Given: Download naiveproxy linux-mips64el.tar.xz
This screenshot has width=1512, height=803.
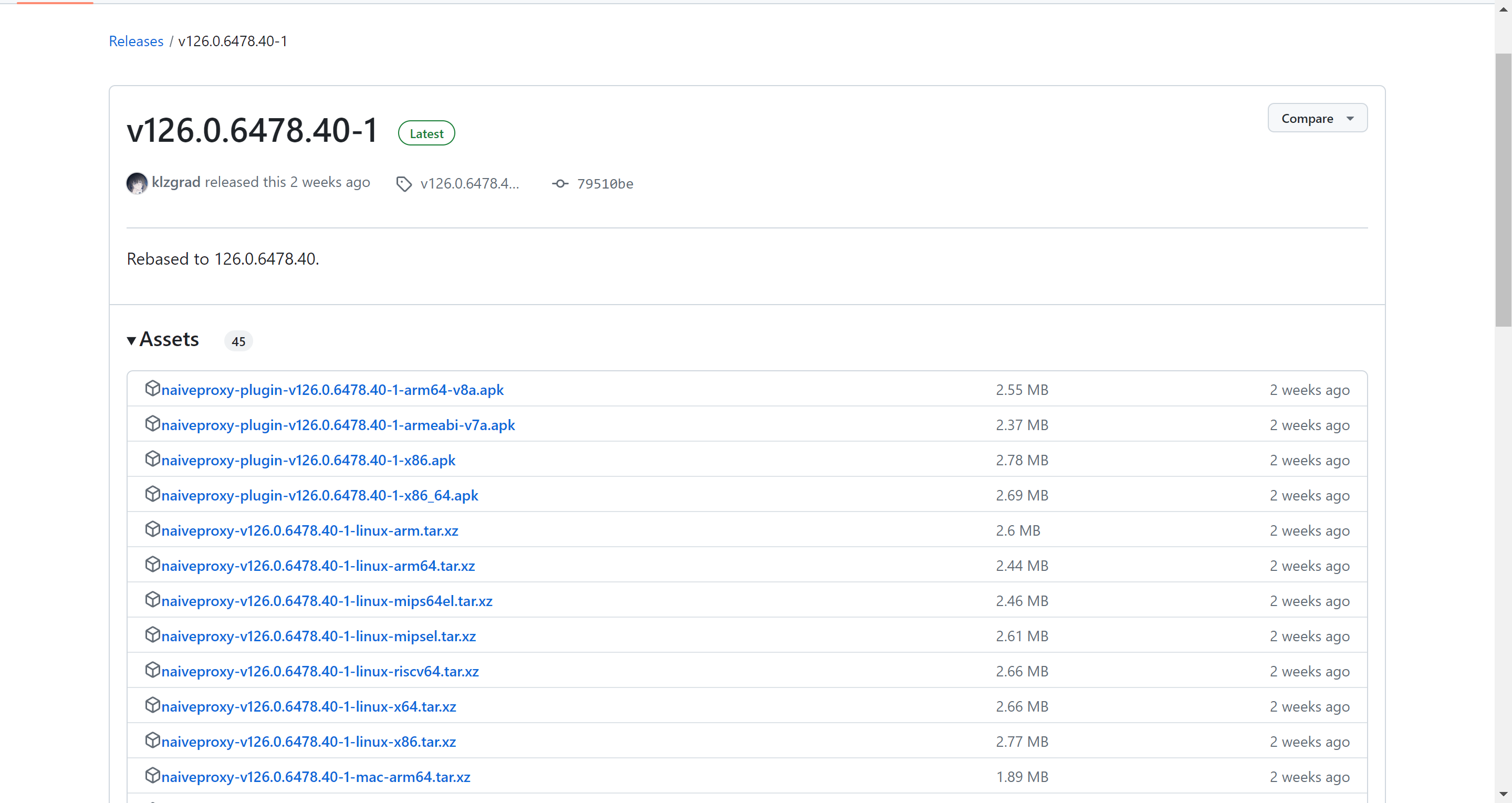Looking at the screenshot, I should pos(327,600).
